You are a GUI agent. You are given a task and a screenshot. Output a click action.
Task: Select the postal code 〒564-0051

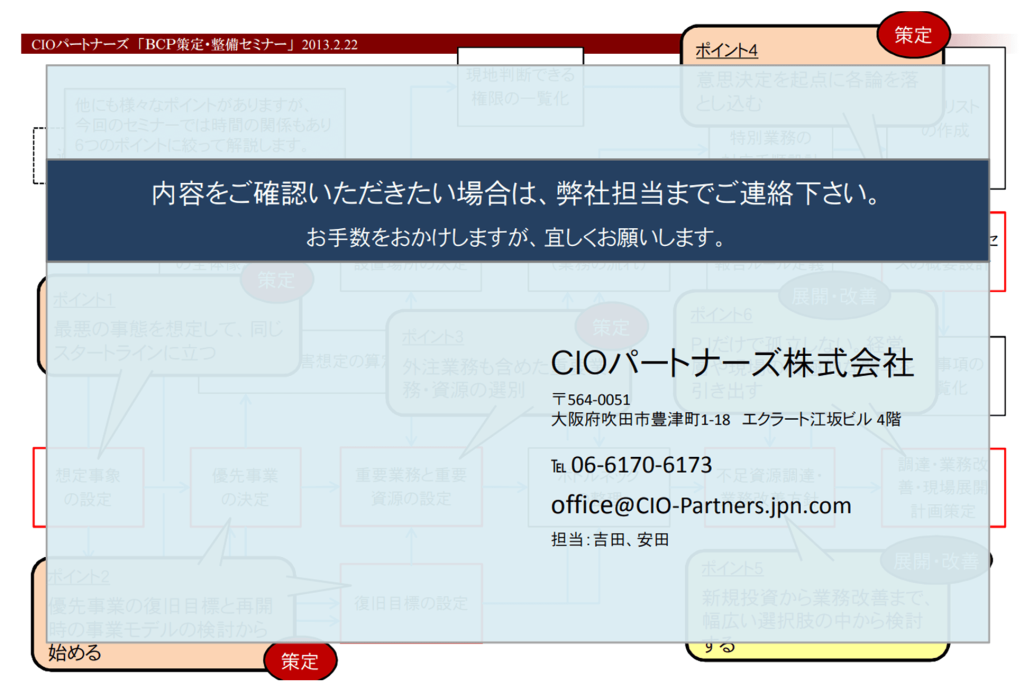[591, 399]
